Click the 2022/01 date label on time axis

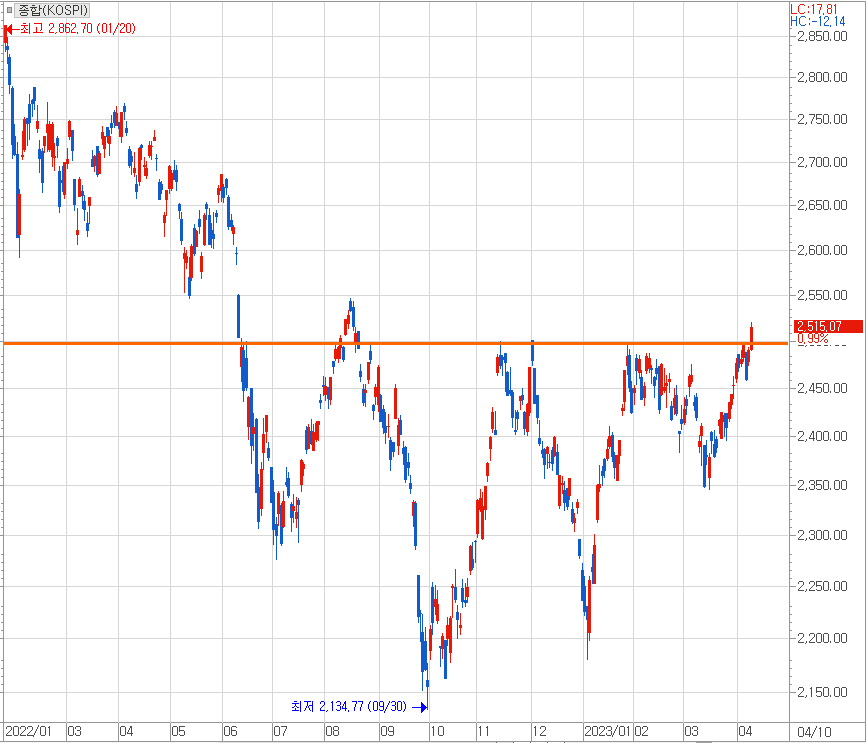pyautogui.click(x=27, y=731)
